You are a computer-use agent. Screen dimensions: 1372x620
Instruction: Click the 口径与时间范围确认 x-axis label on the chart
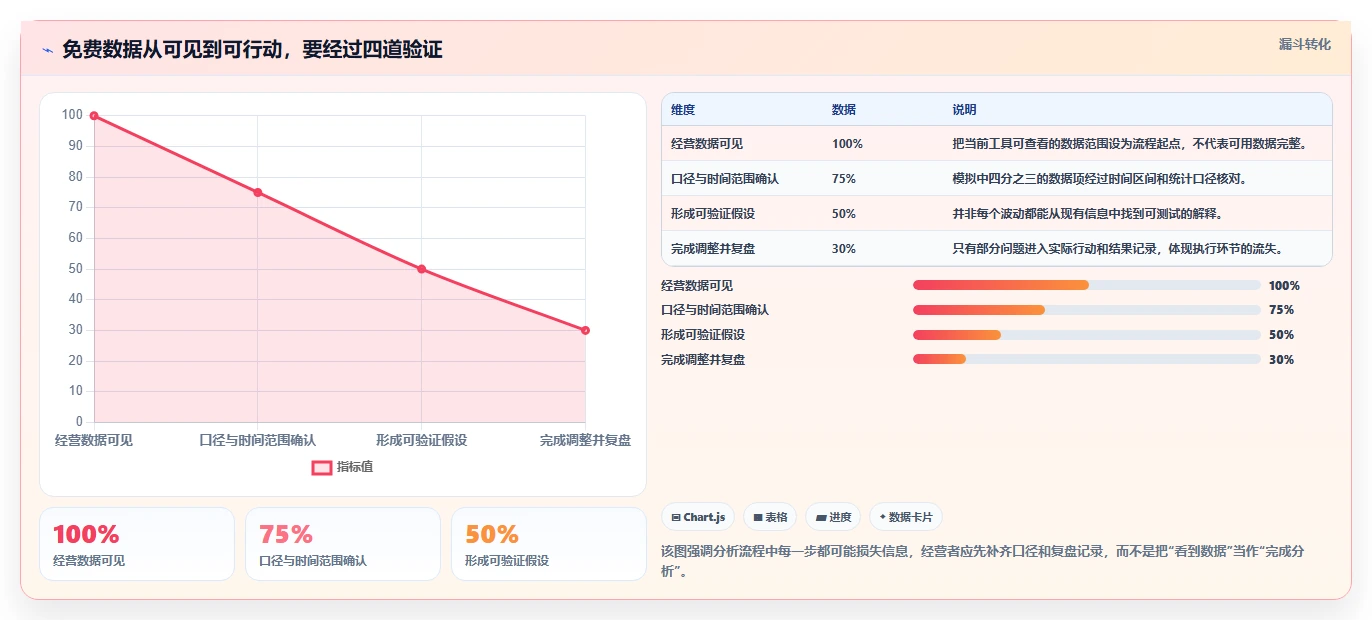click(257, 440)
